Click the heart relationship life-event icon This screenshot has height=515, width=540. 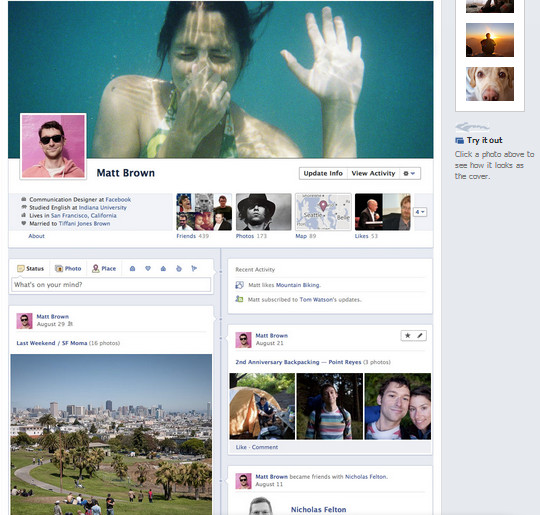coord(148,268)
